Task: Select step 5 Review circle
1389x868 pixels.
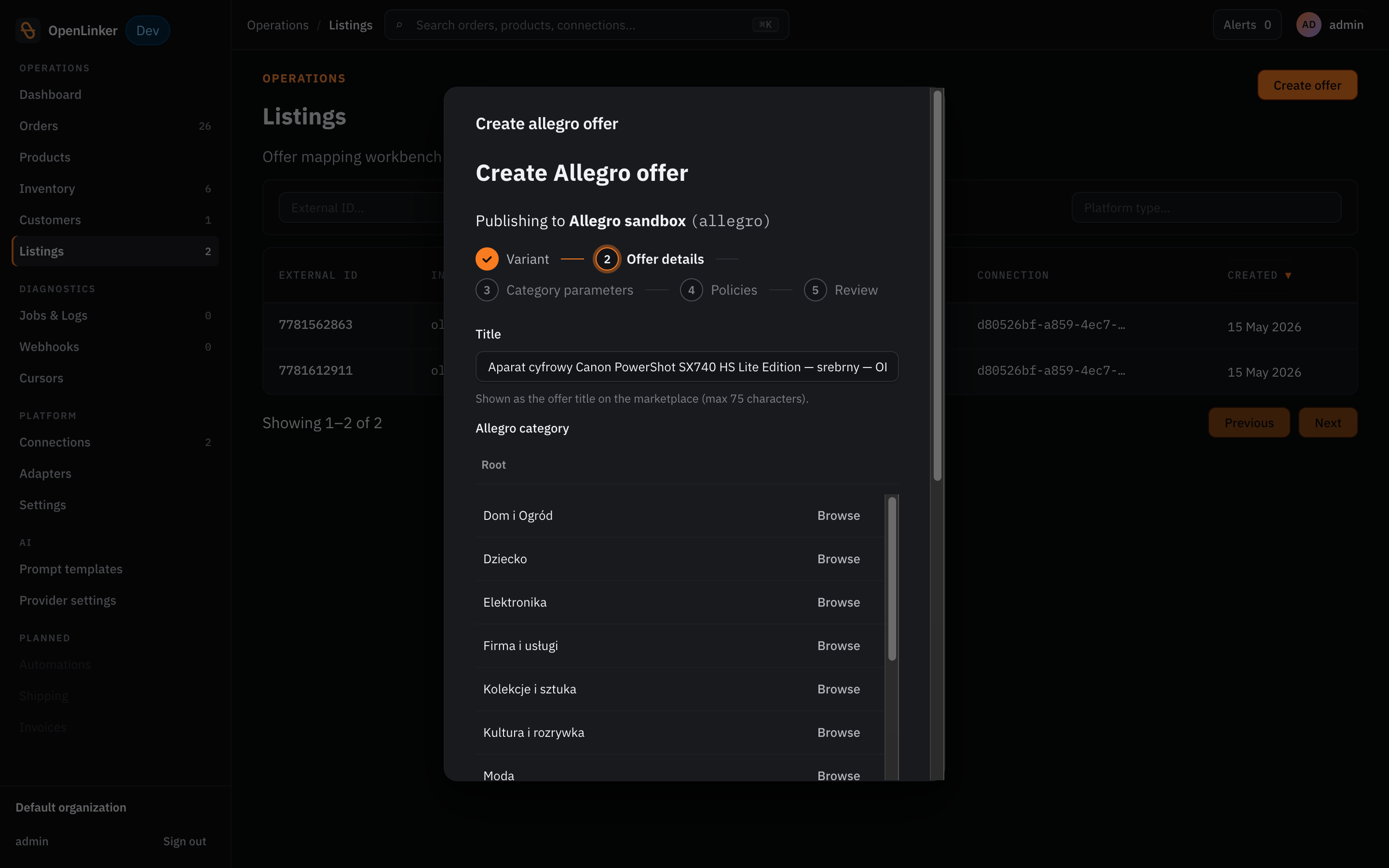Action: click(815, 290)
